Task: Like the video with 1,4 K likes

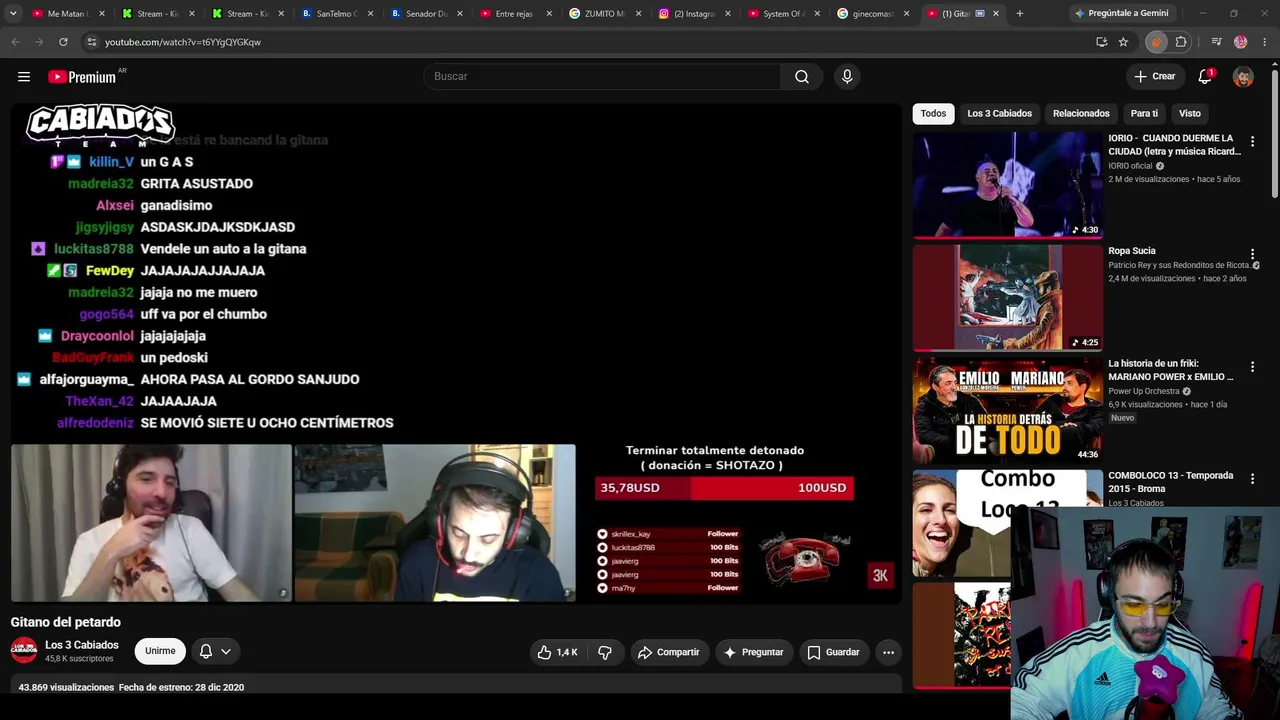Action: click(x=558, y=652)
